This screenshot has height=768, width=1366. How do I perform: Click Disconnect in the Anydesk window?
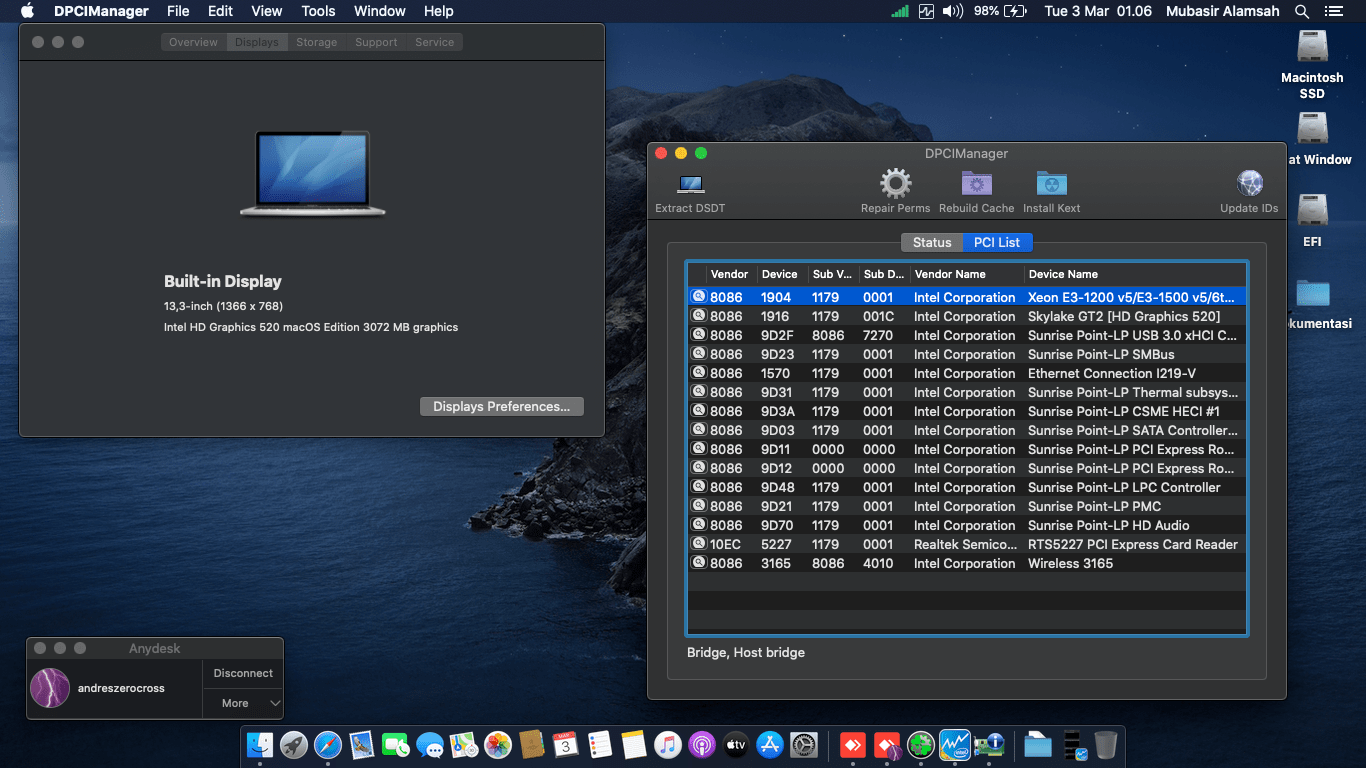[243, 673]
